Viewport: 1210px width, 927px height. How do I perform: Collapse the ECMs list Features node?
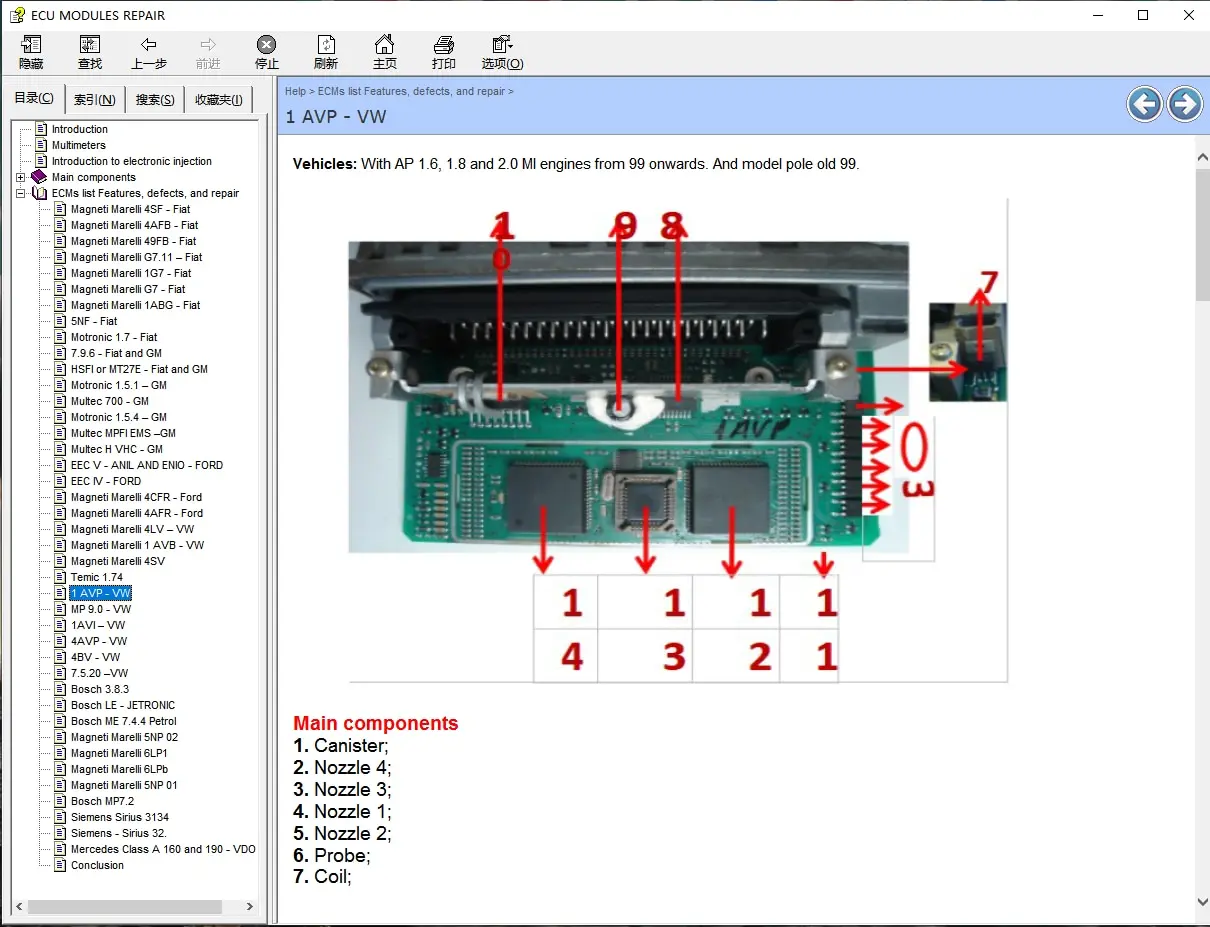coord(20,193)
